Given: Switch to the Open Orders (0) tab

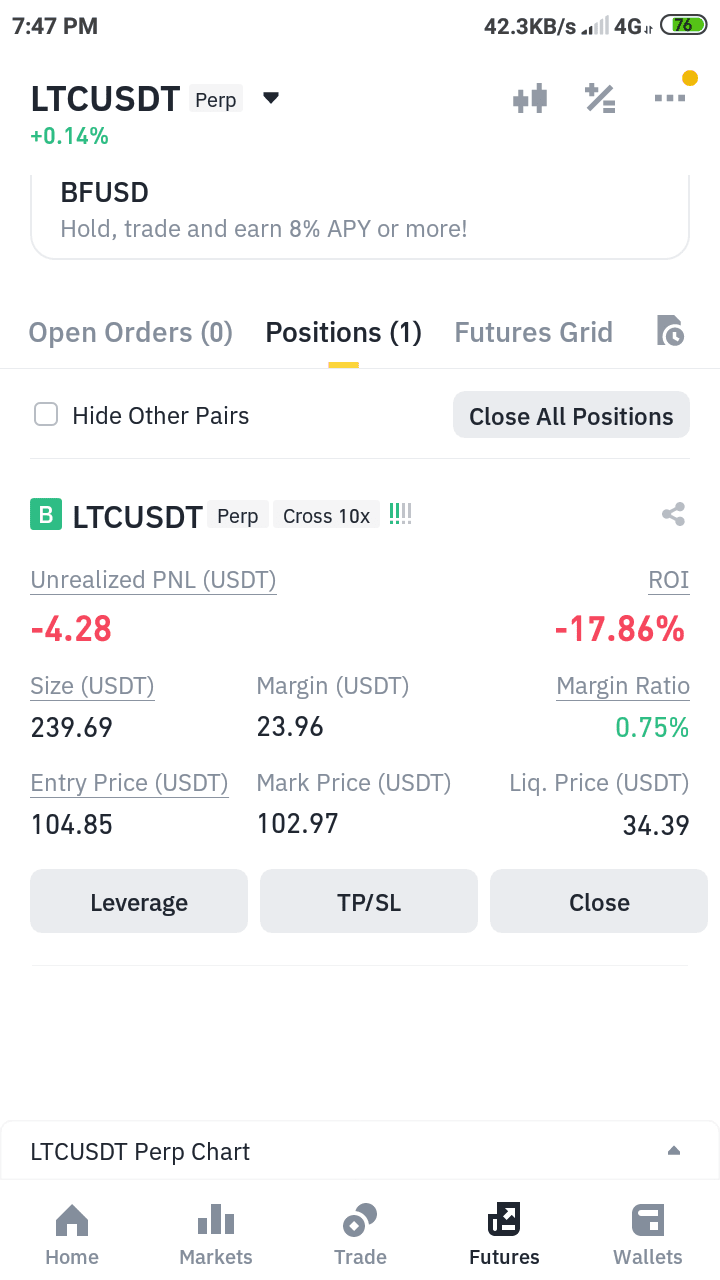Looking at the screenshot, I should pos(131,332).
